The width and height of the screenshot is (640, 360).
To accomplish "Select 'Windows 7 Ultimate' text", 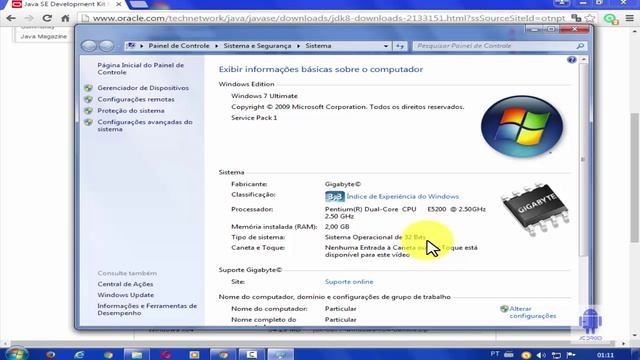I will click(264, 96).
